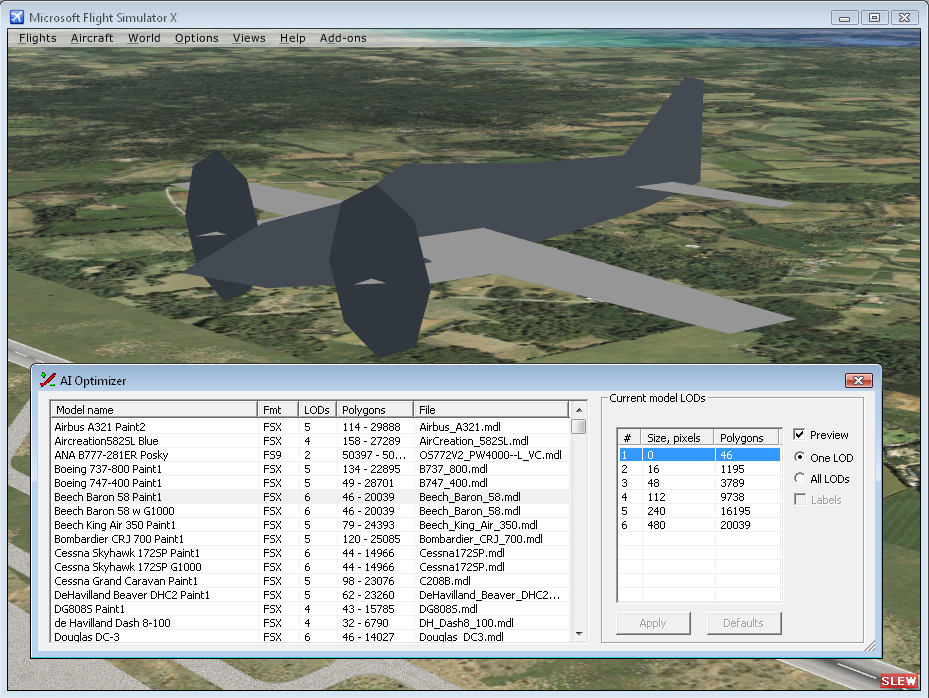Click the red SLEW mode indicator
Viewport: 929px width, 698px height.
[x=899, y=681]
